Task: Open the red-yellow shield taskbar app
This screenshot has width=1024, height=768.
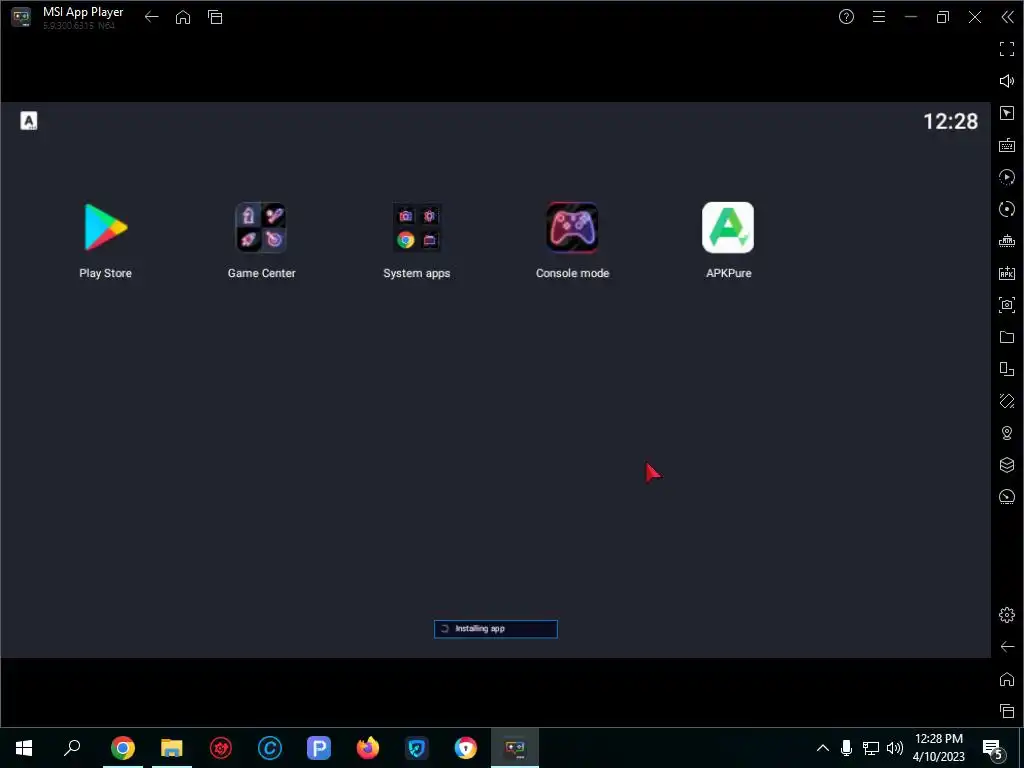Action: 466,748
